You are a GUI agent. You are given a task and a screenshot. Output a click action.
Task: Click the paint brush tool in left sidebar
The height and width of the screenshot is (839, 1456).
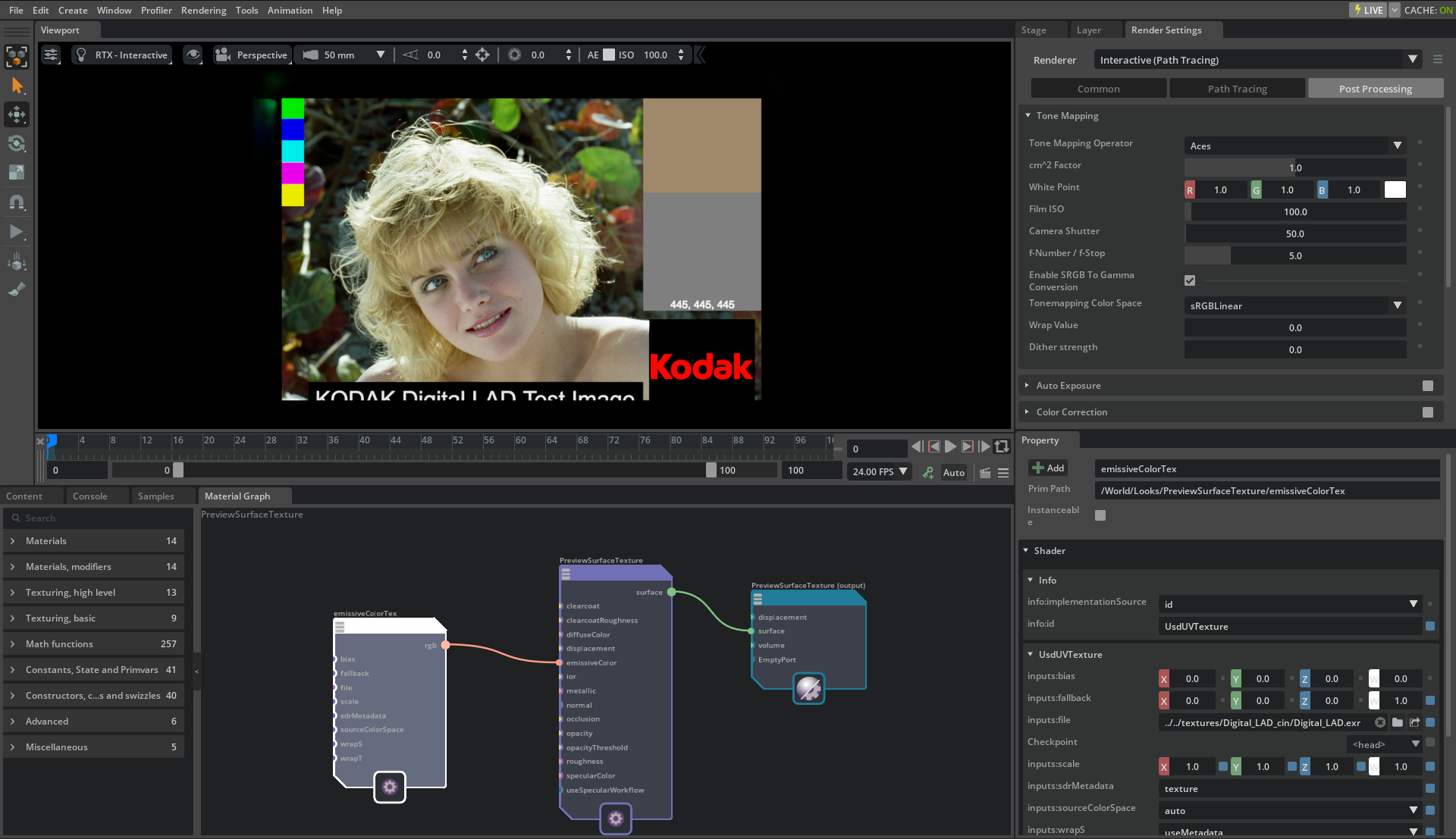coord(15,289)
